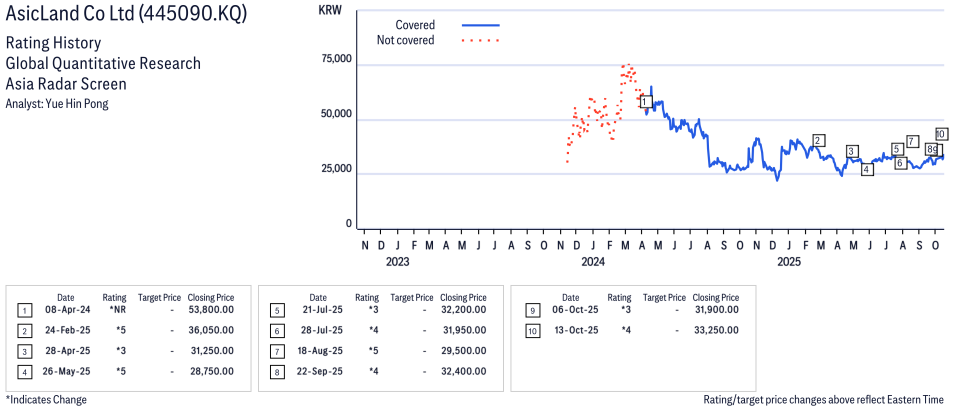Select the boxed number 9 in the right table
This screenshot has height=407, width=955.
click(x=528, y=310)
